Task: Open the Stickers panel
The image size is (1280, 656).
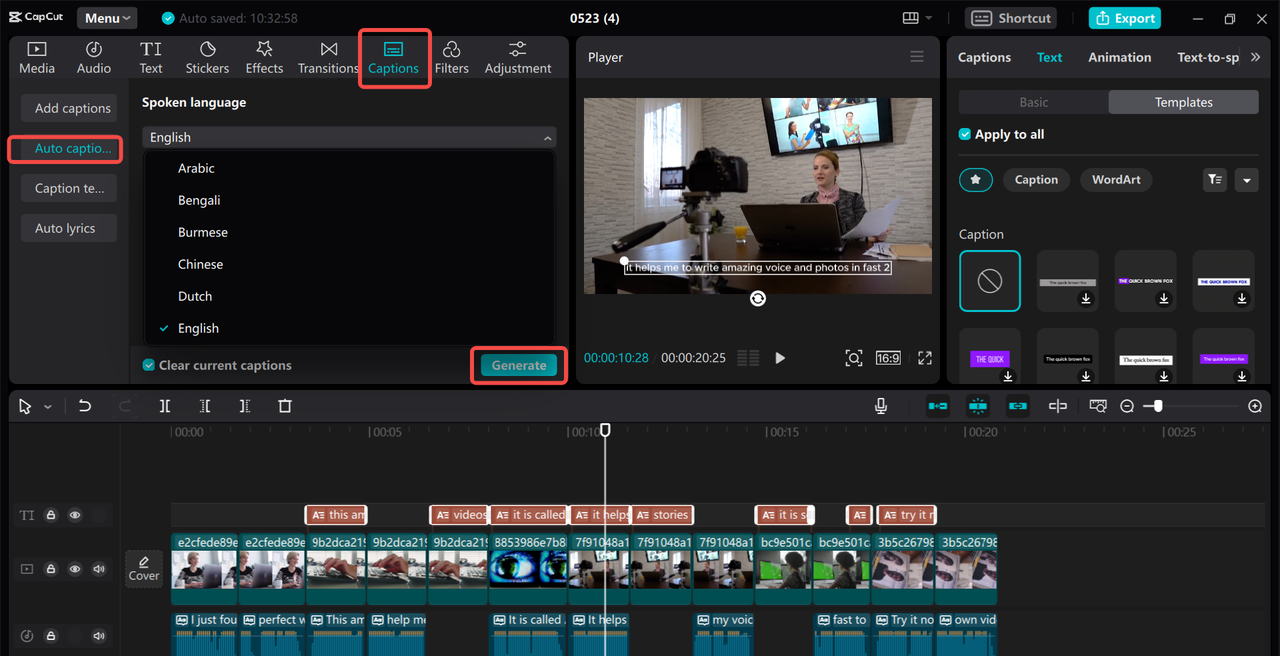Action: pos(207,58)
